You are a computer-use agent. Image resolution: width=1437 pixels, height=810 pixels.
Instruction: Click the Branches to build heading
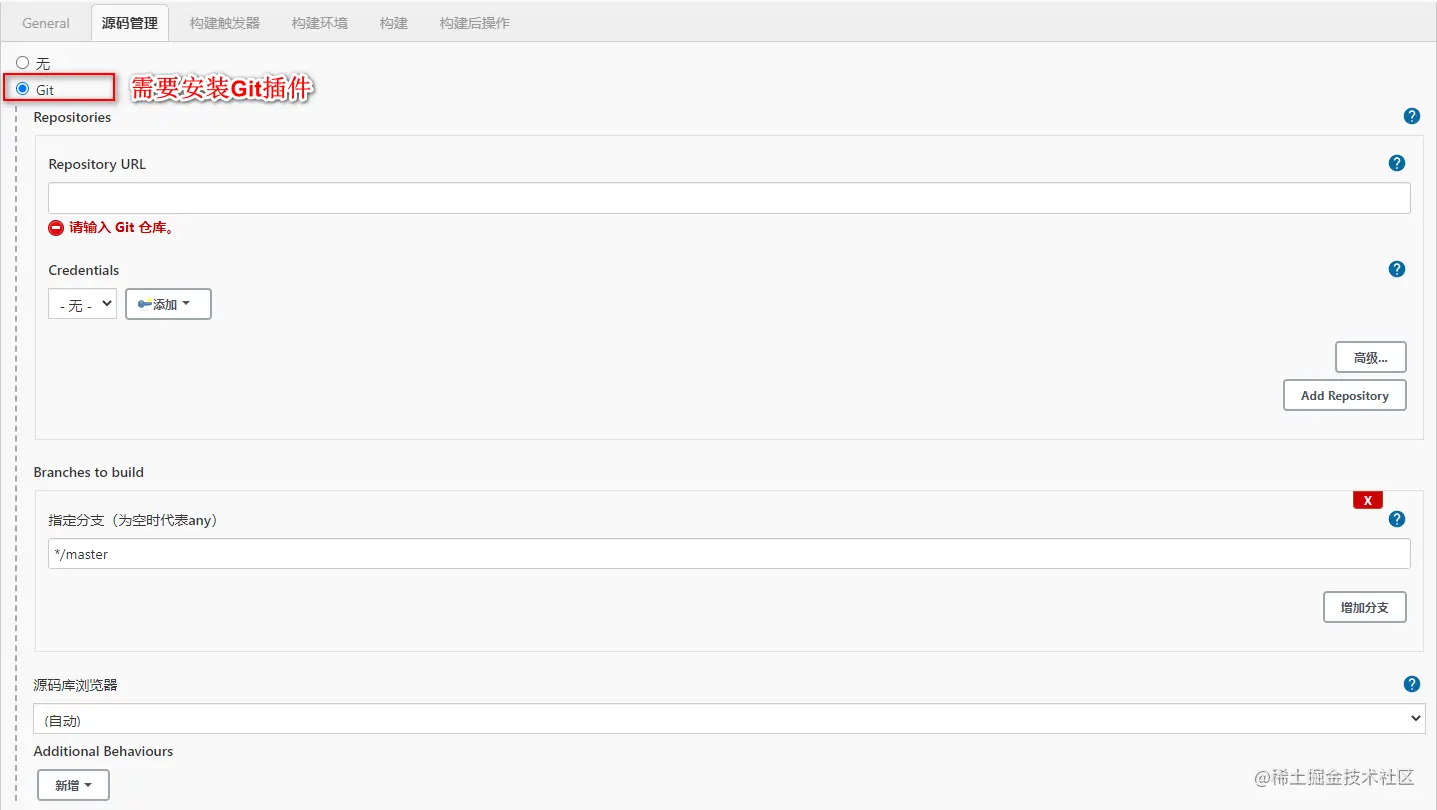[x=89, y=472]
